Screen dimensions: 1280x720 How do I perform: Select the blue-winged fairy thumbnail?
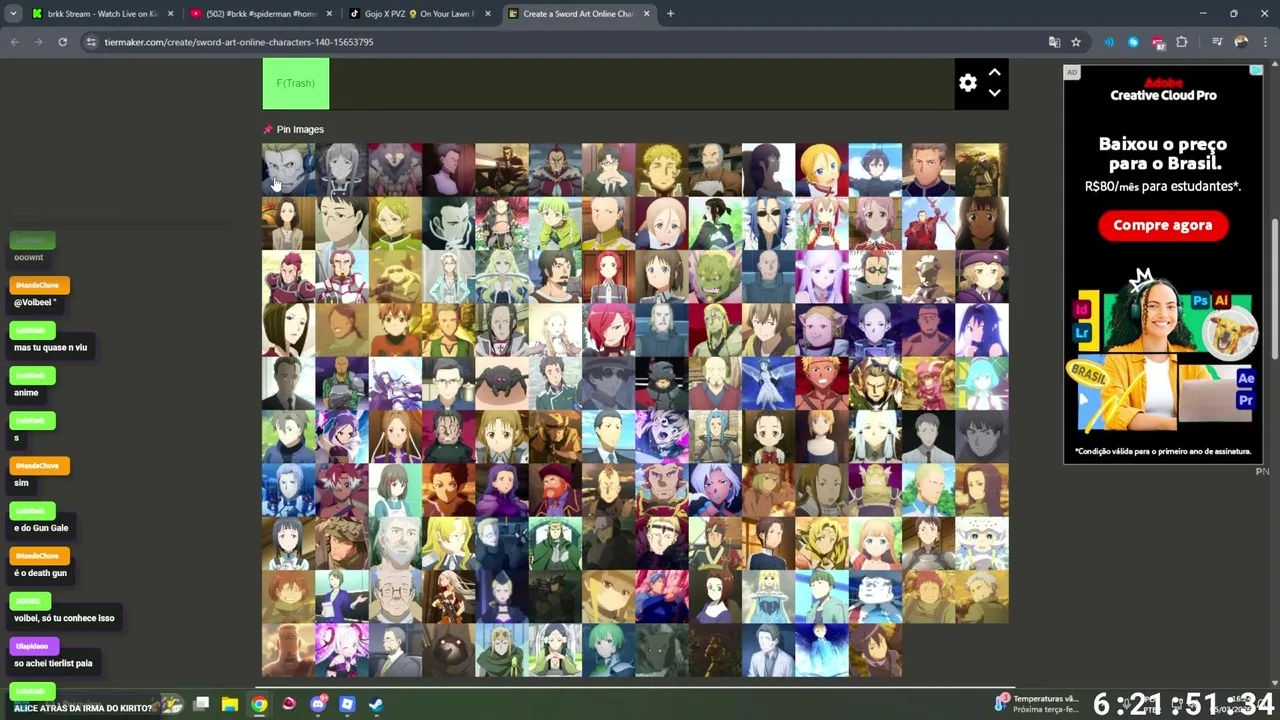click(769, 383)
